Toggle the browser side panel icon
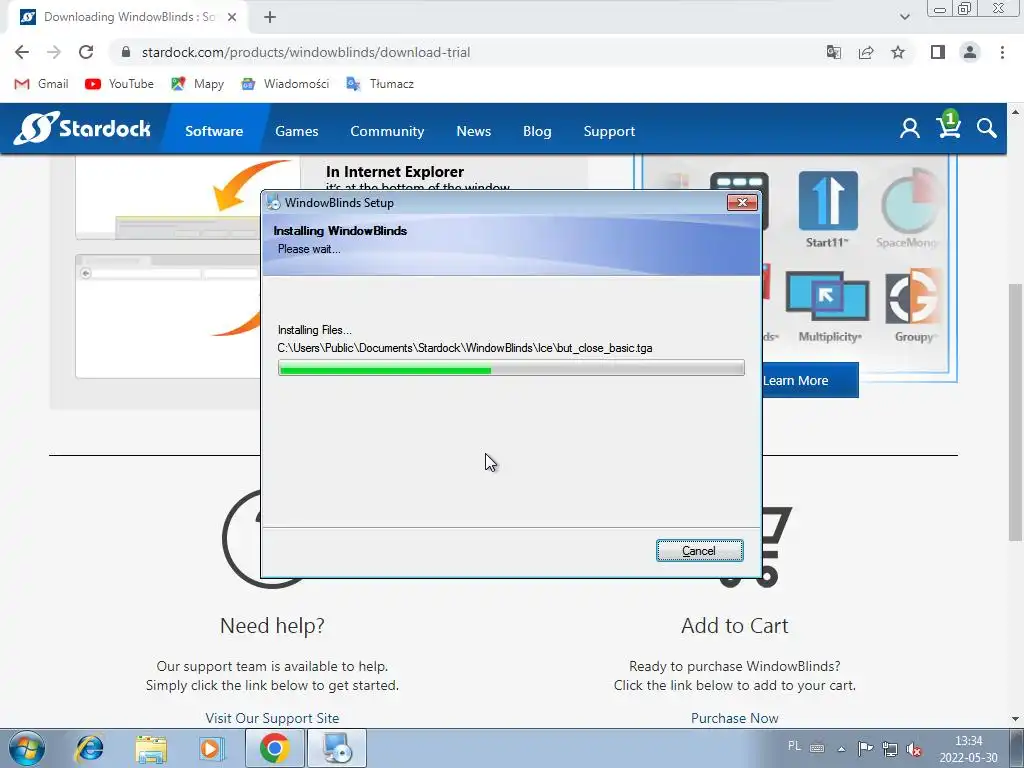 tap(938, 52)
